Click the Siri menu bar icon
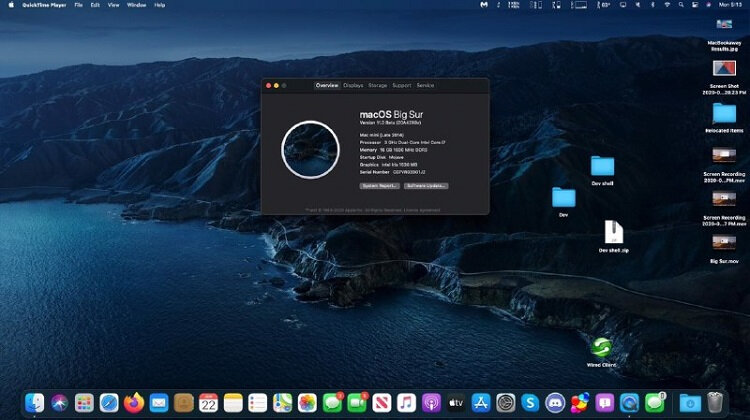Image resolution: width=750 pixels, height=420 pixels. [x=708, y=5]
